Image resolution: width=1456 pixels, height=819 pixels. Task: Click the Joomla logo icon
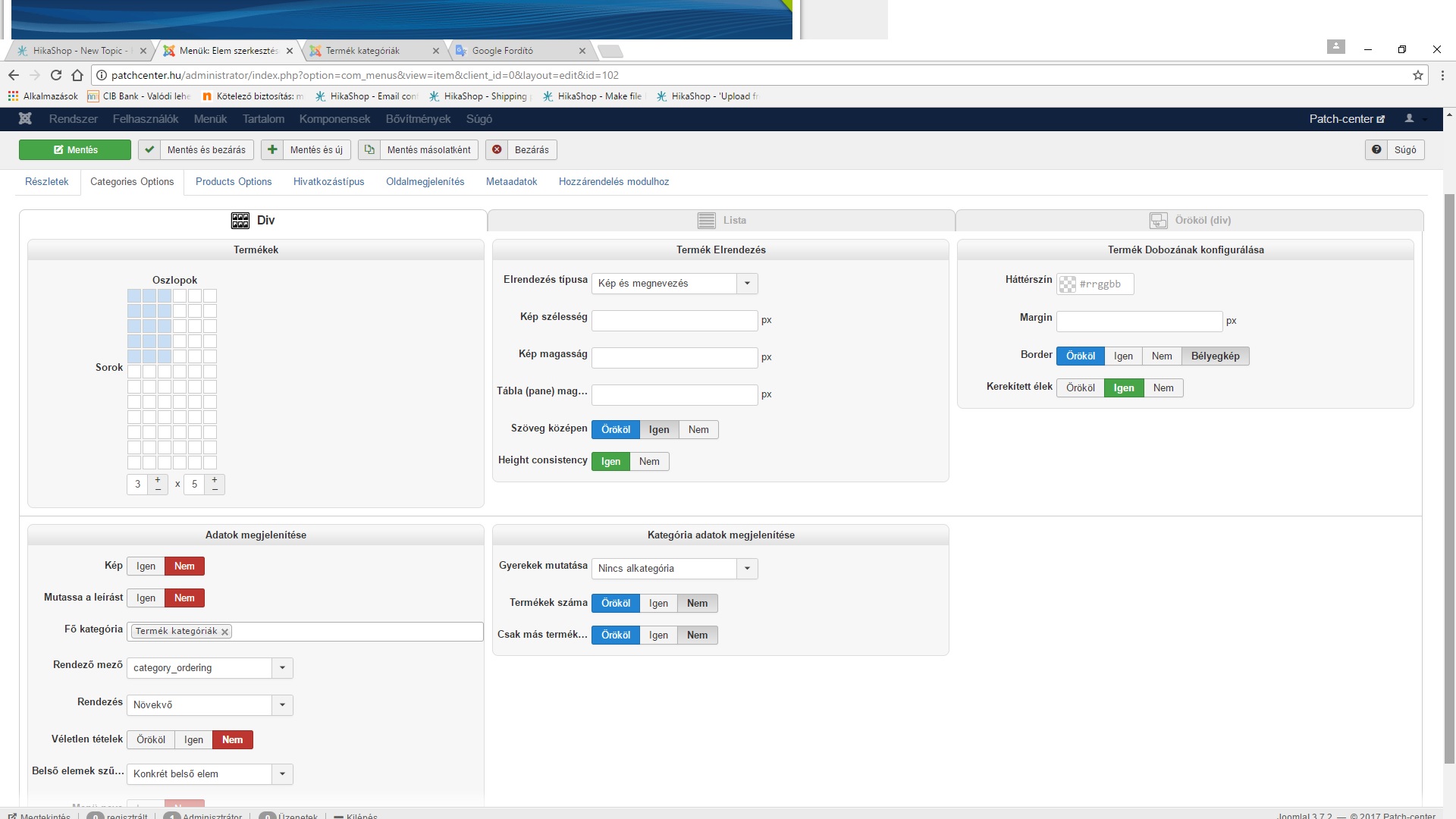(25, 119)
